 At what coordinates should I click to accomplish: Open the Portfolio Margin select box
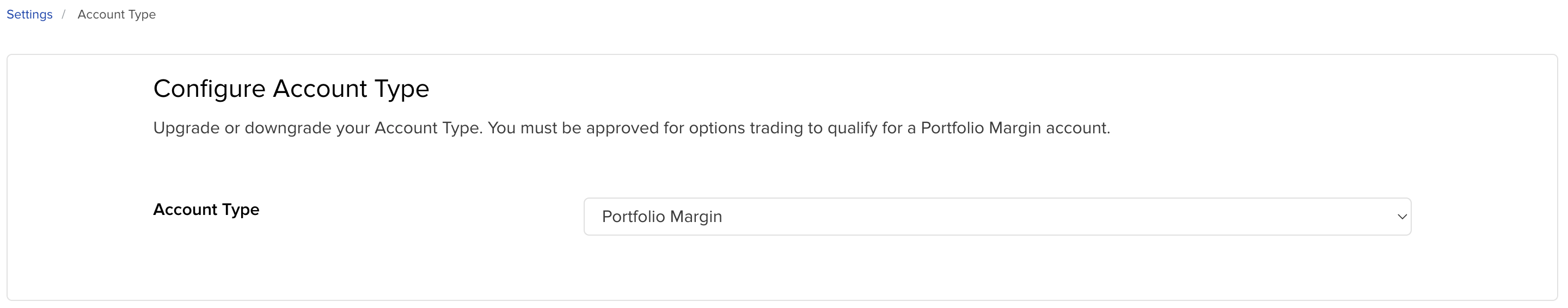[997, 217]
